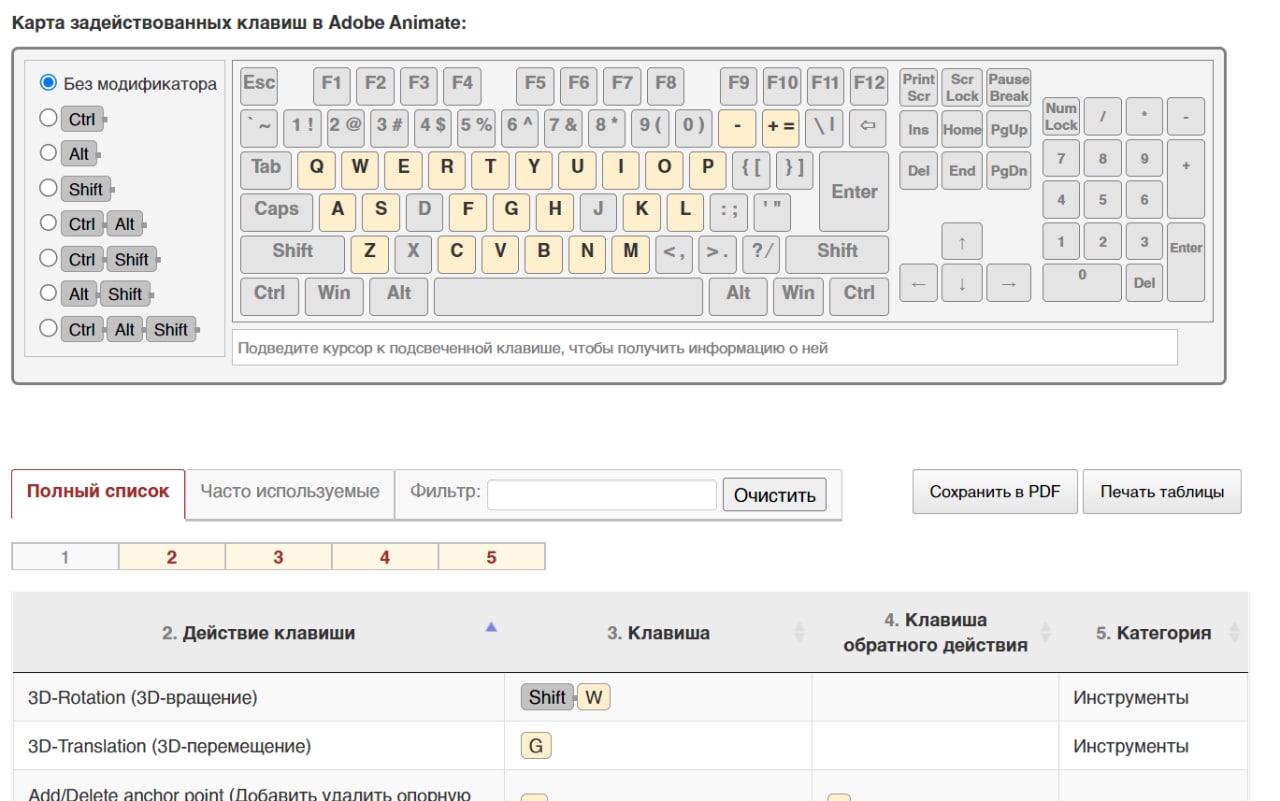Sort by "Клавиша обратного действия" column header
1280x801 pixels.
coord(935,633)
